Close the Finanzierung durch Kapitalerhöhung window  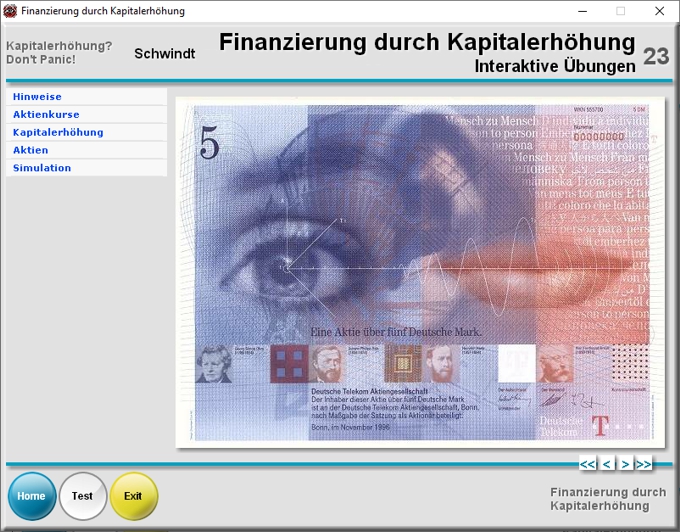(x=659, y=11)
